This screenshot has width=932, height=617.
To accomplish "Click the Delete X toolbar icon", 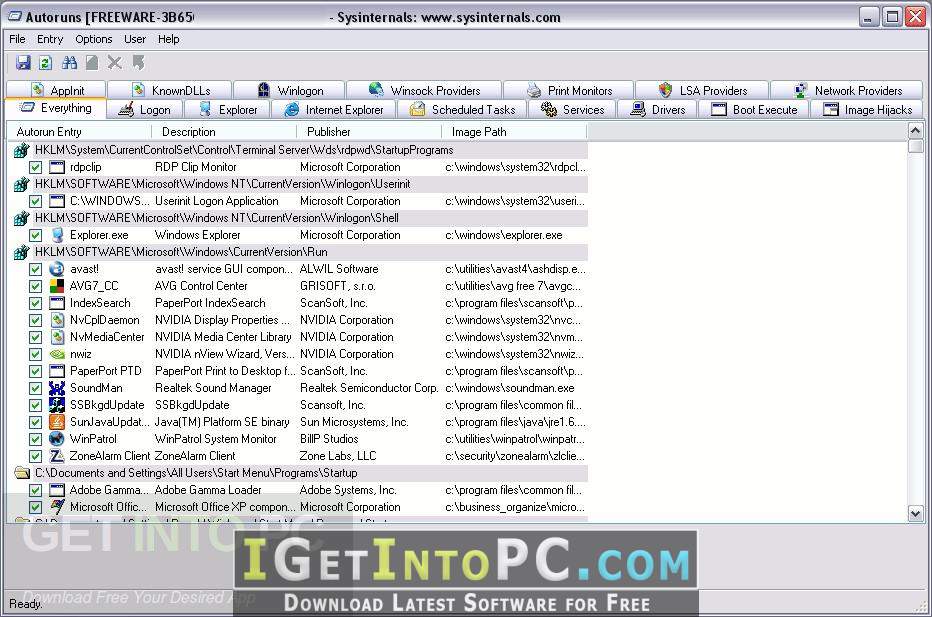I will coord(115,62).
